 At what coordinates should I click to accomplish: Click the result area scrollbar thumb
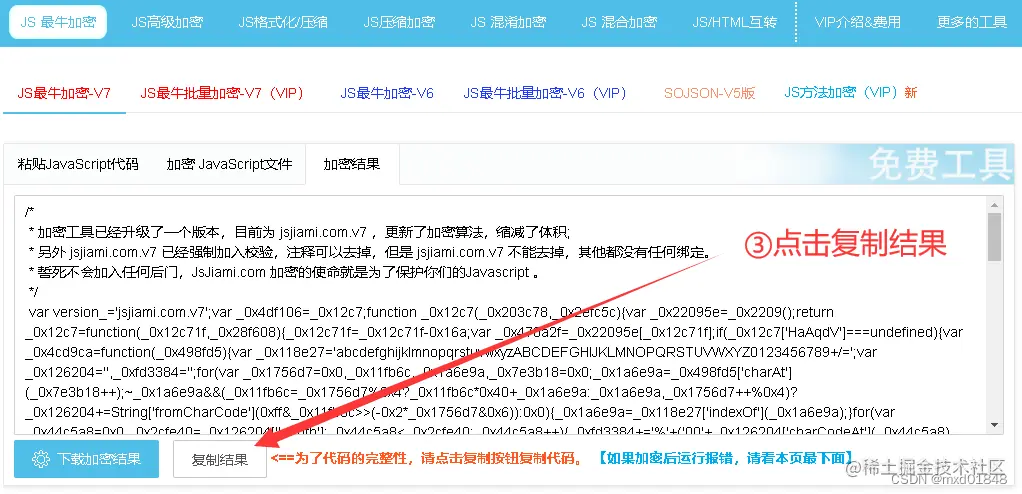coord(994,238)
